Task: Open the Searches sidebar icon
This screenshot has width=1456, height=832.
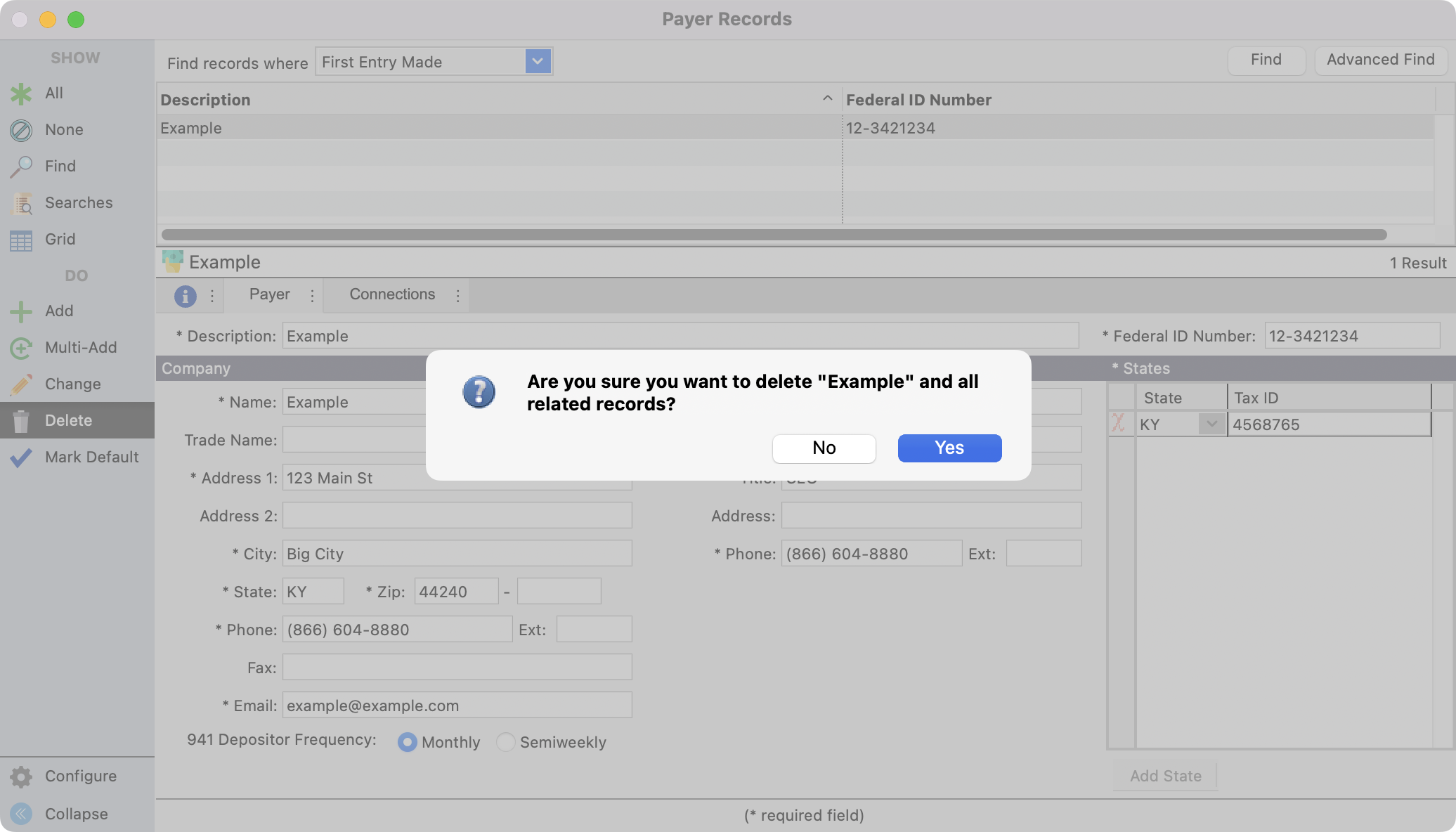Action: pos(21,203)
